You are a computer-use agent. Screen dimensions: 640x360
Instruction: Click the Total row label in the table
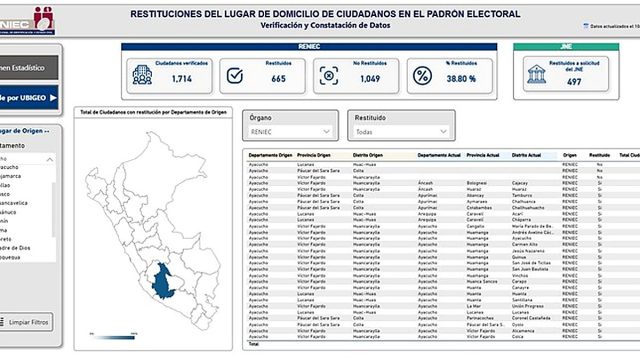click(253, 344)
